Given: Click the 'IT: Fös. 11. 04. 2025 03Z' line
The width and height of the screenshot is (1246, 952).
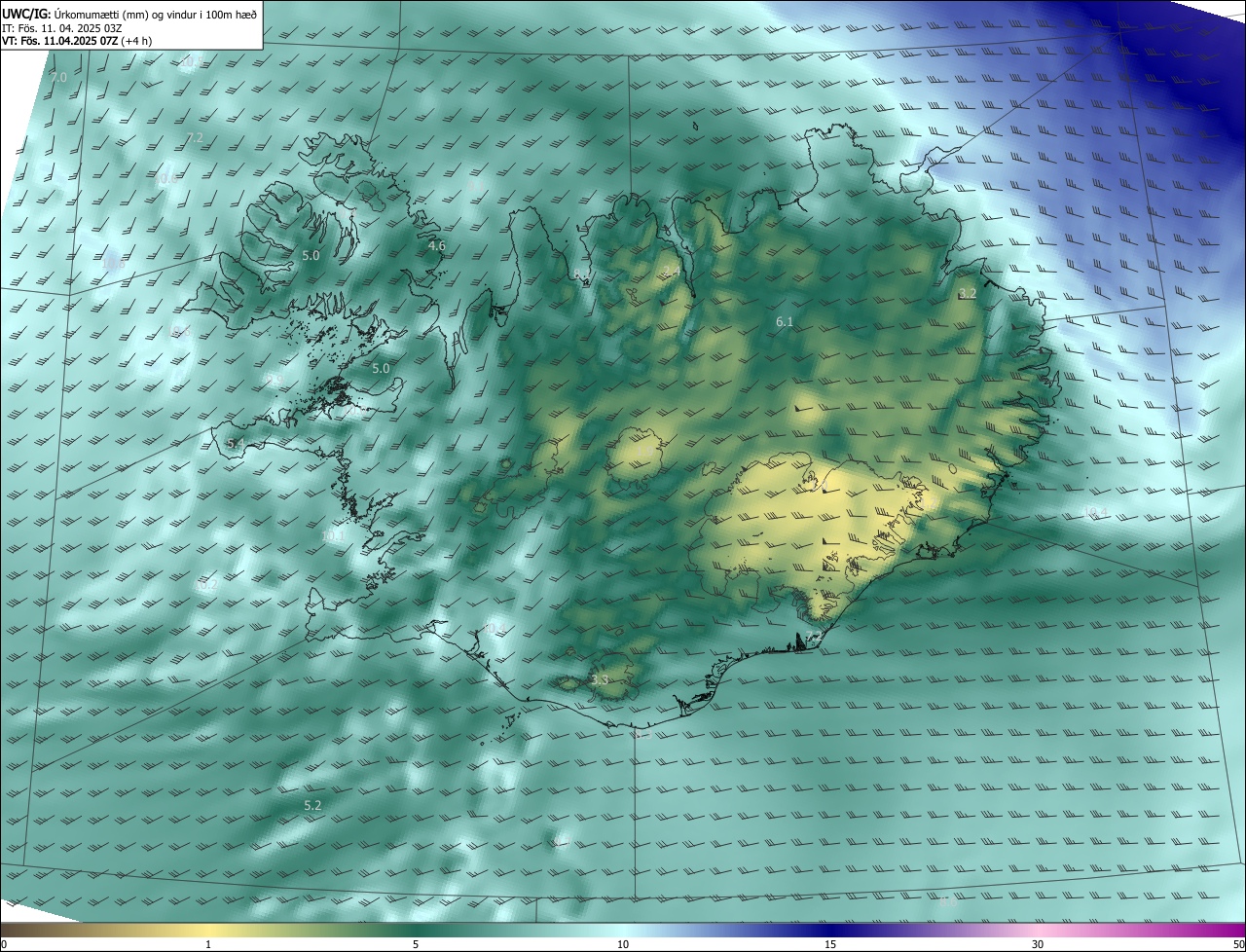Looking at the screenshot, I should pos(62,28).
